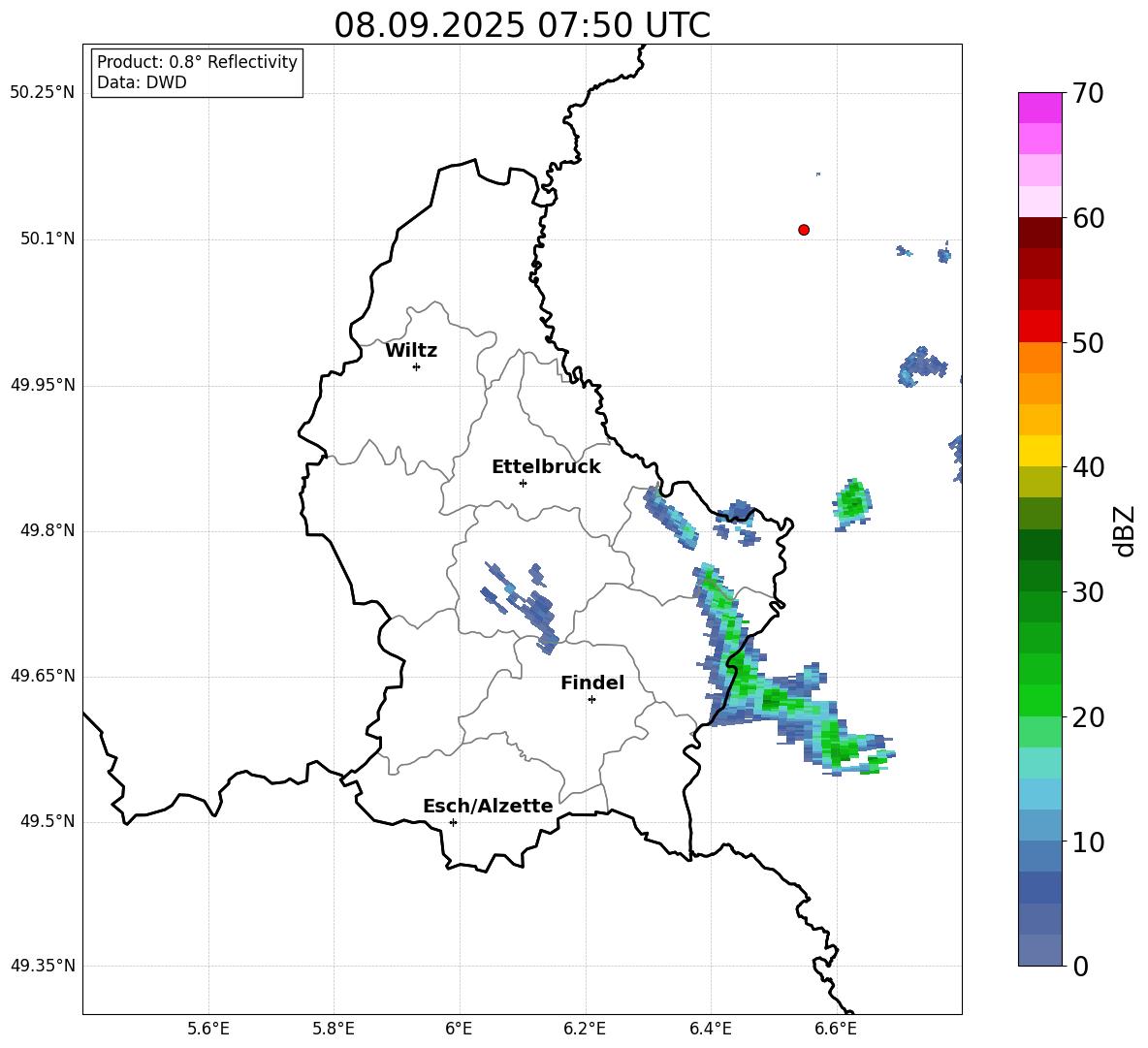The image size is (1148, 1048).
Task: Click the 49.8°N latitude label
Action: [x=48, y=530]
